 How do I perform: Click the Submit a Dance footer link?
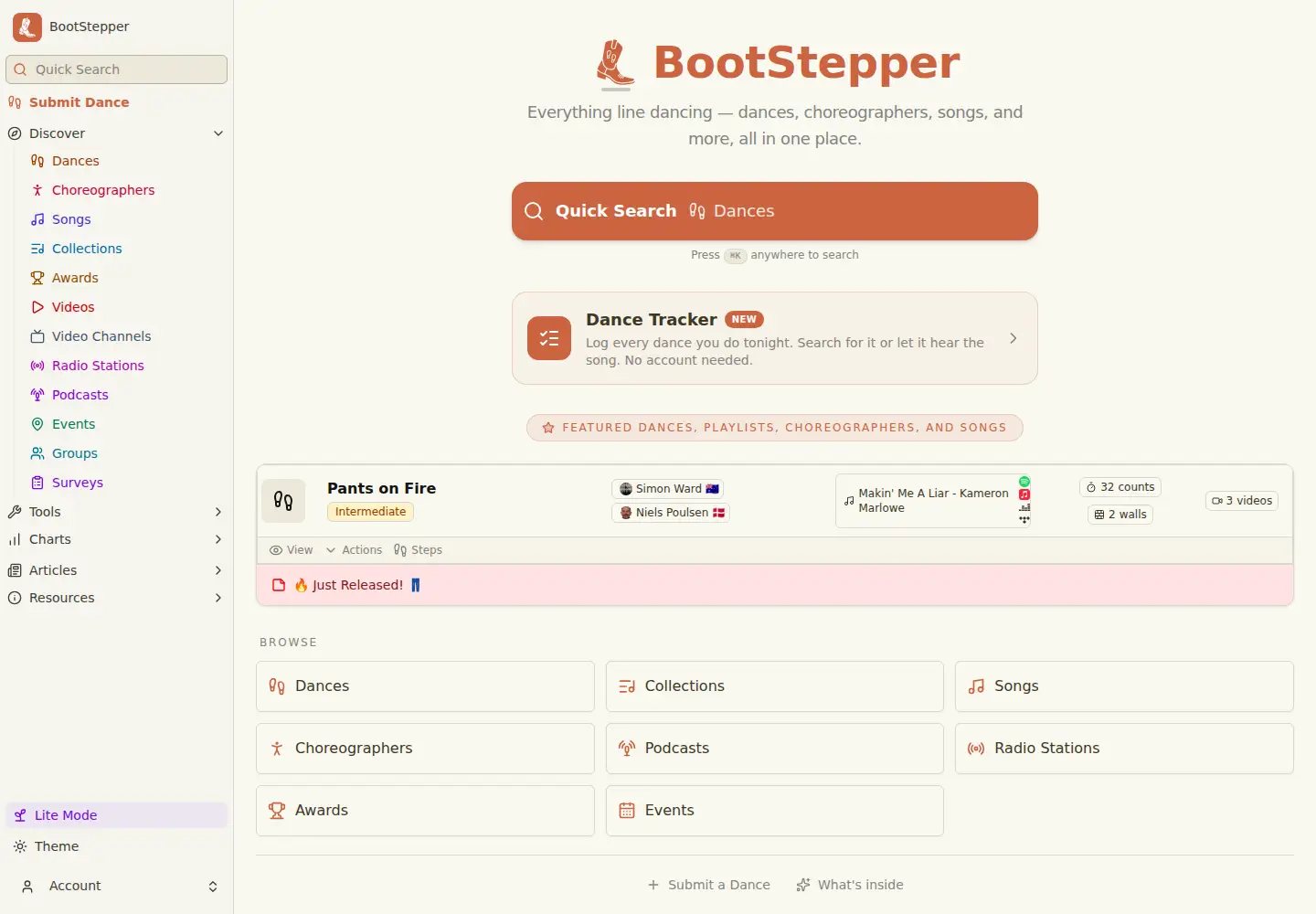pos(708,885)
